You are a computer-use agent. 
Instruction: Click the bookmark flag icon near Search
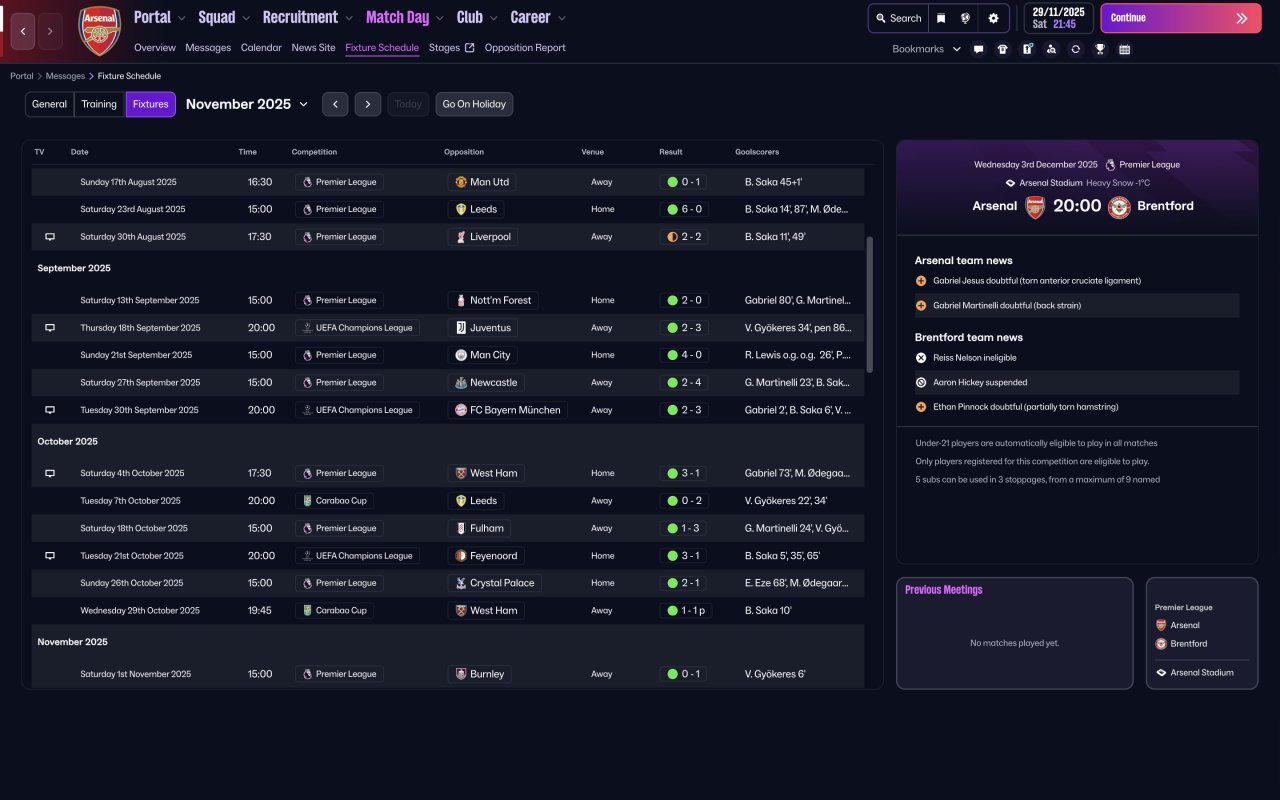click(940, 18)
